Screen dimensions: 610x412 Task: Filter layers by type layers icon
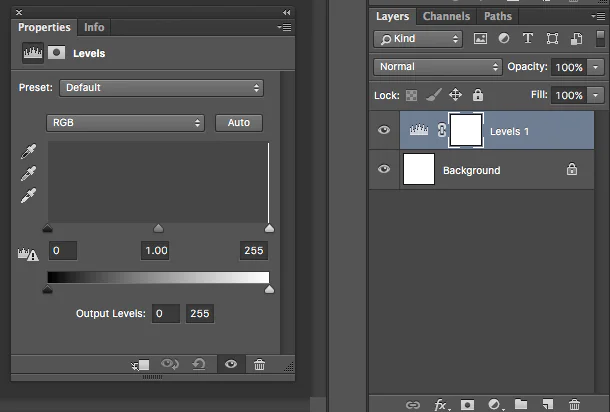(x=528, y=38)
